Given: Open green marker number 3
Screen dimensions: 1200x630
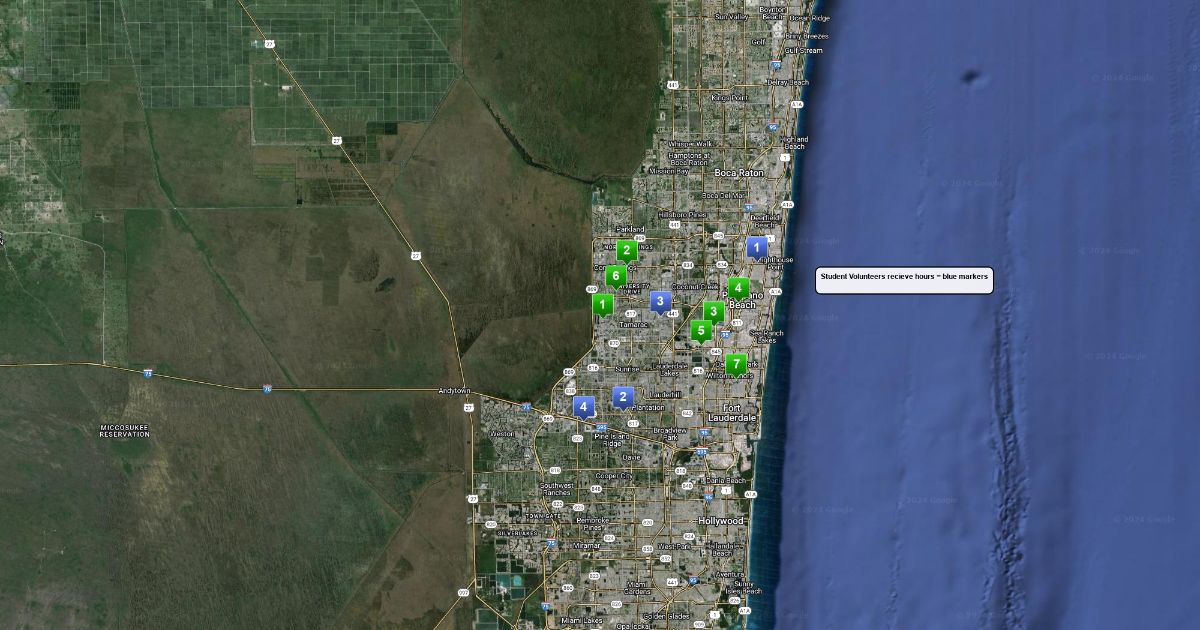Looking at the screenshot, I should [713, 311].
